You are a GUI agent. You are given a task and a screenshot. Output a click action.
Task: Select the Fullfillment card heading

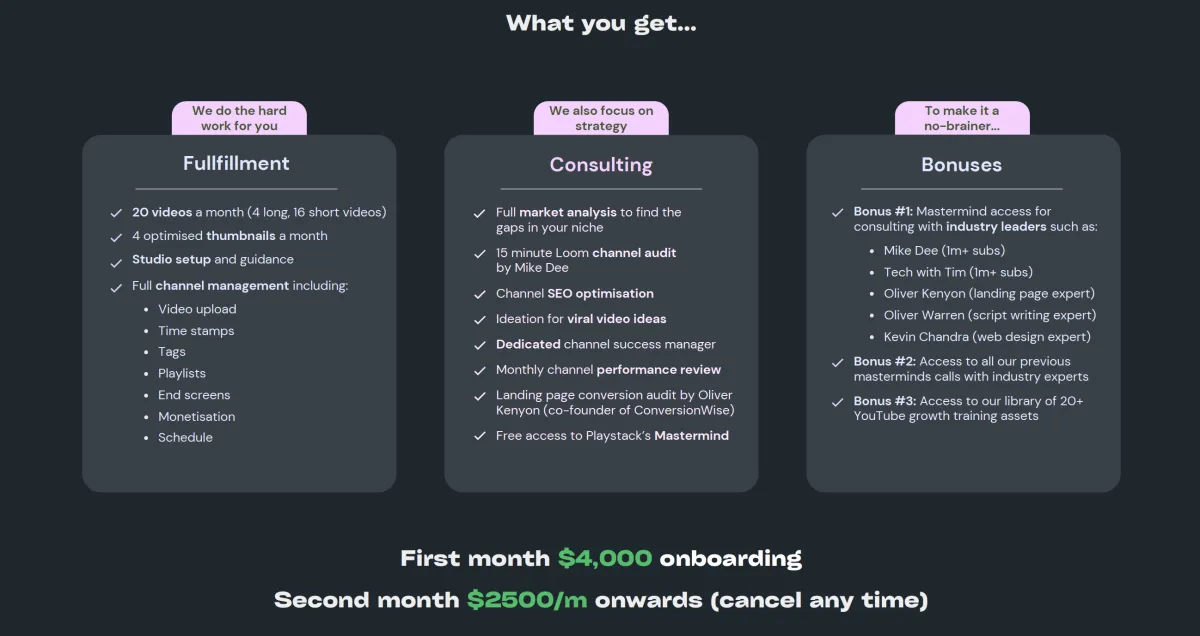click(236, 163)
